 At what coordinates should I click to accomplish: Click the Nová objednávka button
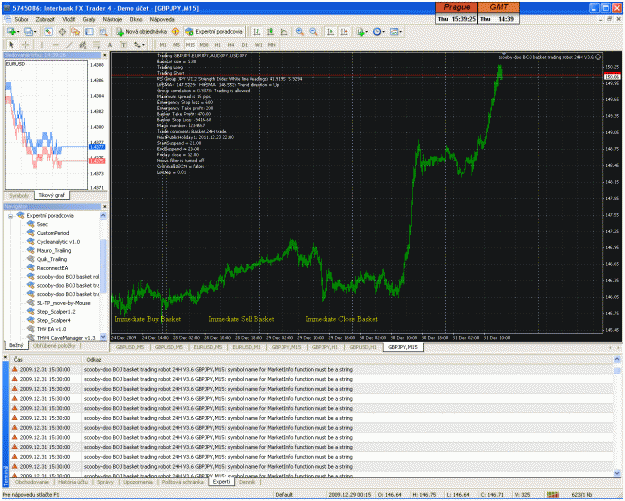[142, 31]
